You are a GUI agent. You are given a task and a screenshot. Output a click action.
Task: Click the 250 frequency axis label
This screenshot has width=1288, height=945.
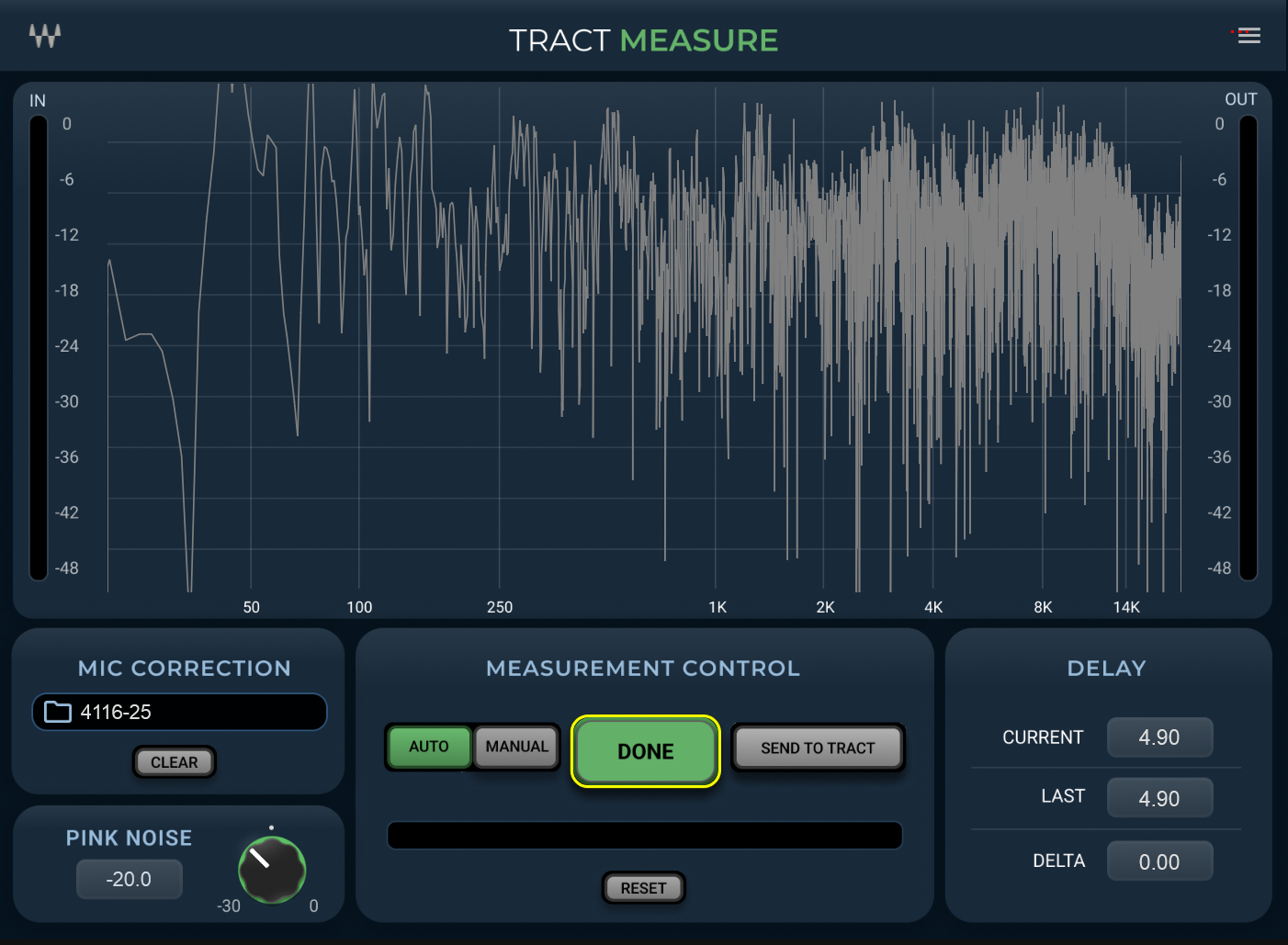coord(500,607)
